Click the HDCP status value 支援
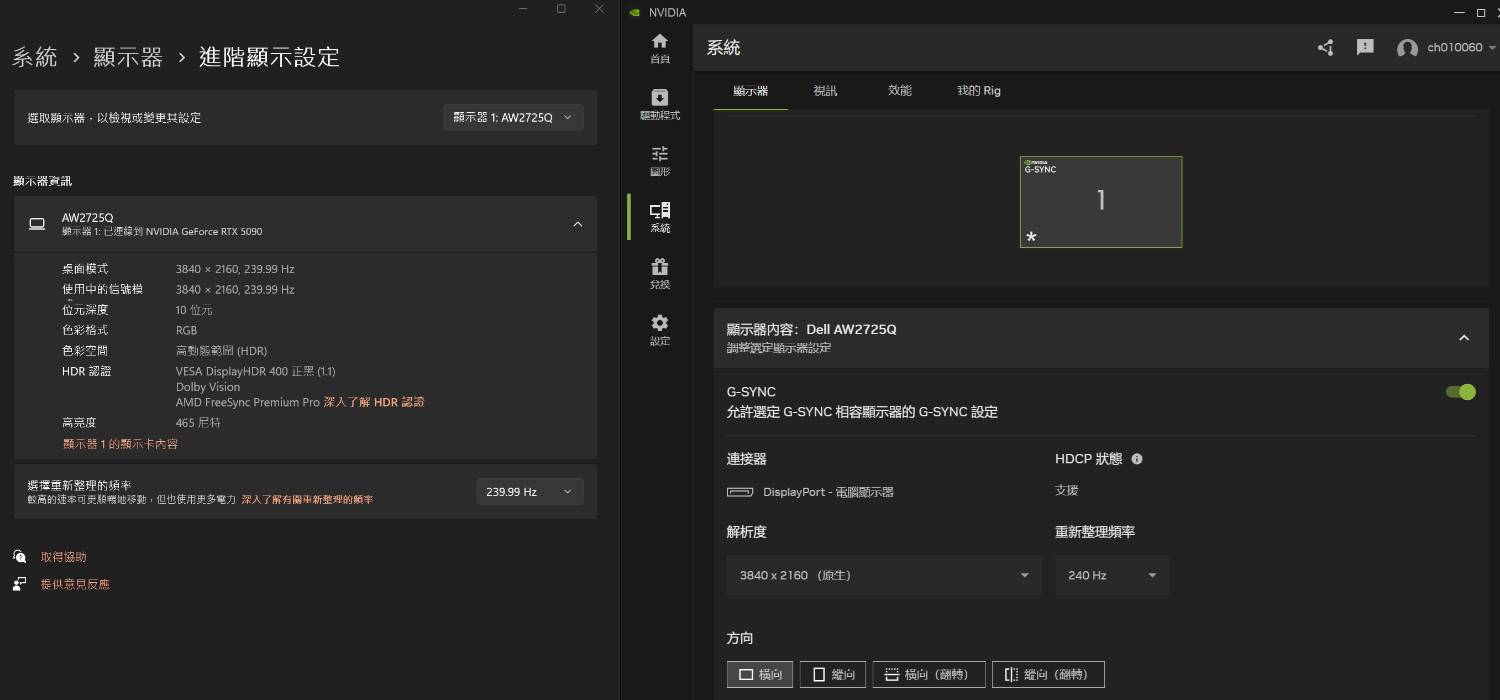 click(1067, 490)
